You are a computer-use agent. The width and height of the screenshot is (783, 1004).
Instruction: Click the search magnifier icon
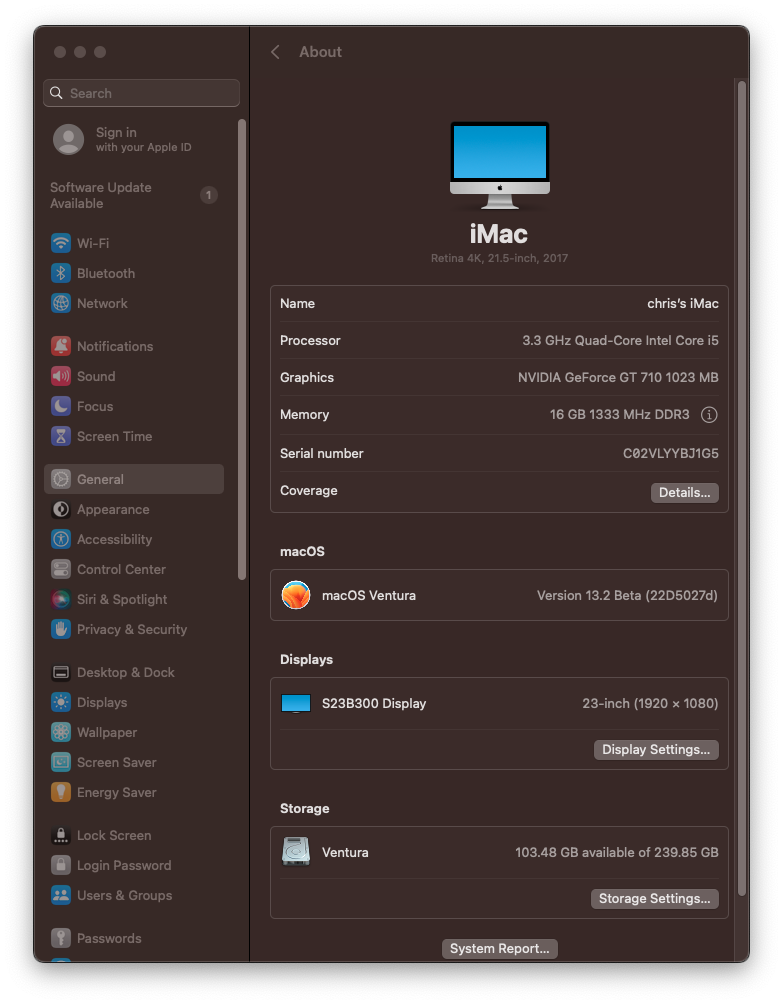[x=56, y=93]
